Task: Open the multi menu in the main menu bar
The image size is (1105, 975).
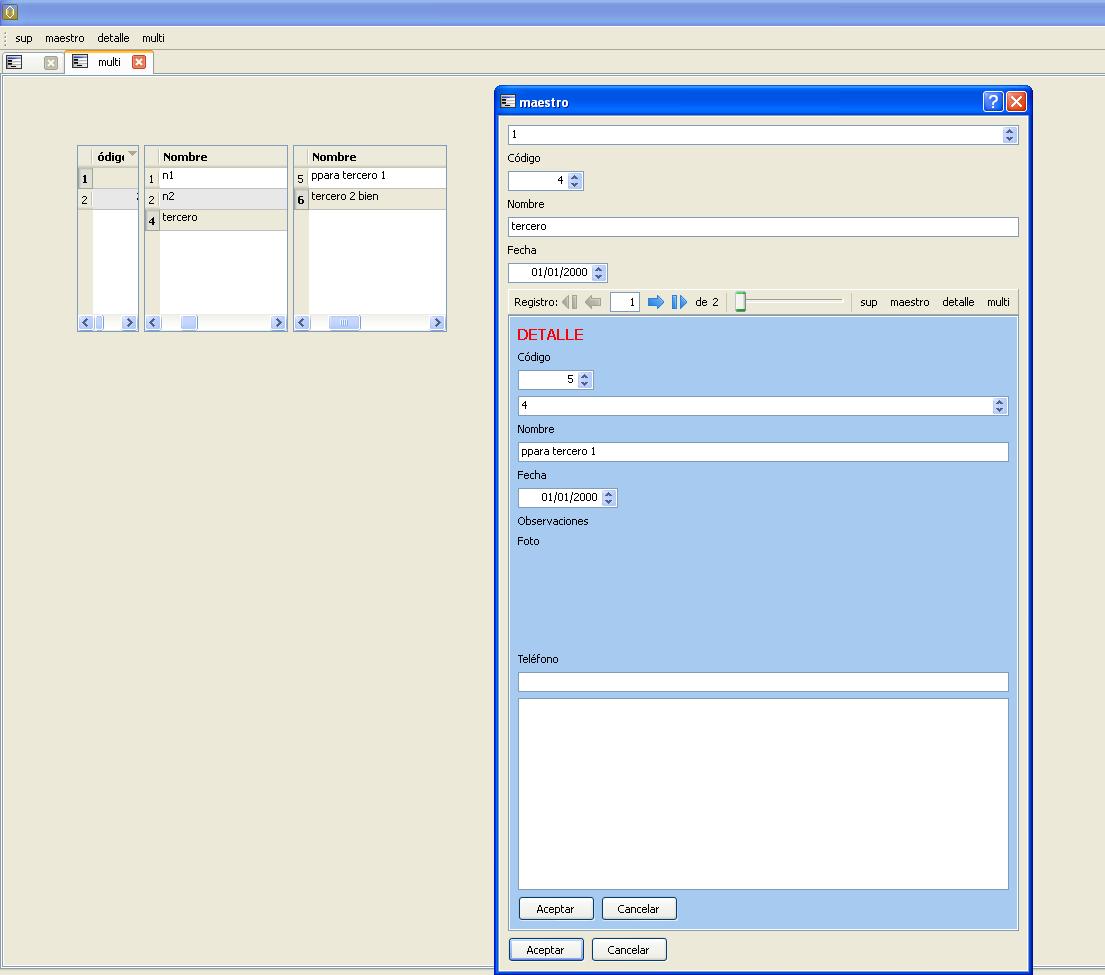Action: pyautogui.click(x=153, y=38)
